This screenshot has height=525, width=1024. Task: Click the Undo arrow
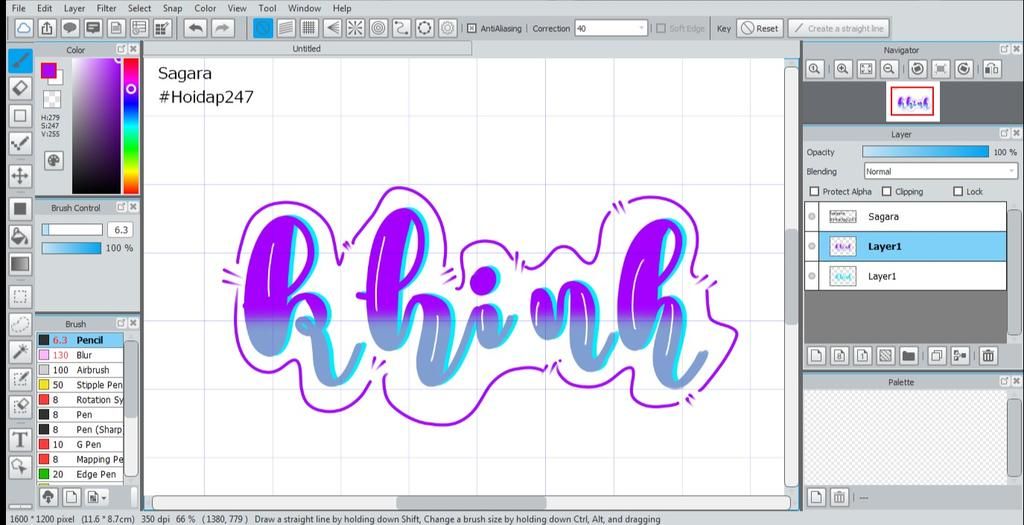pyautogui.click(x=195, y=28)
